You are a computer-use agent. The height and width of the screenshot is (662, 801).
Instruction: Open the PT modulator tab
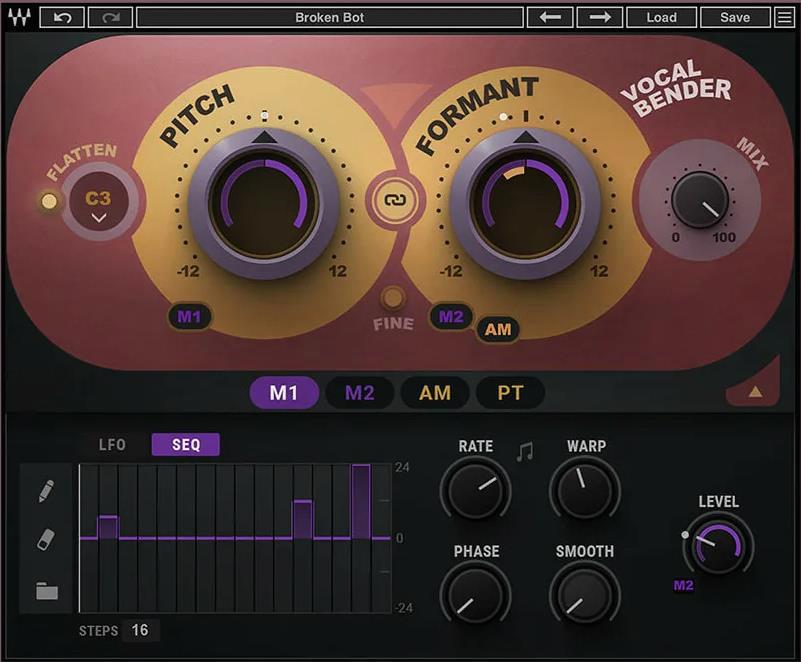coord(510,393)
